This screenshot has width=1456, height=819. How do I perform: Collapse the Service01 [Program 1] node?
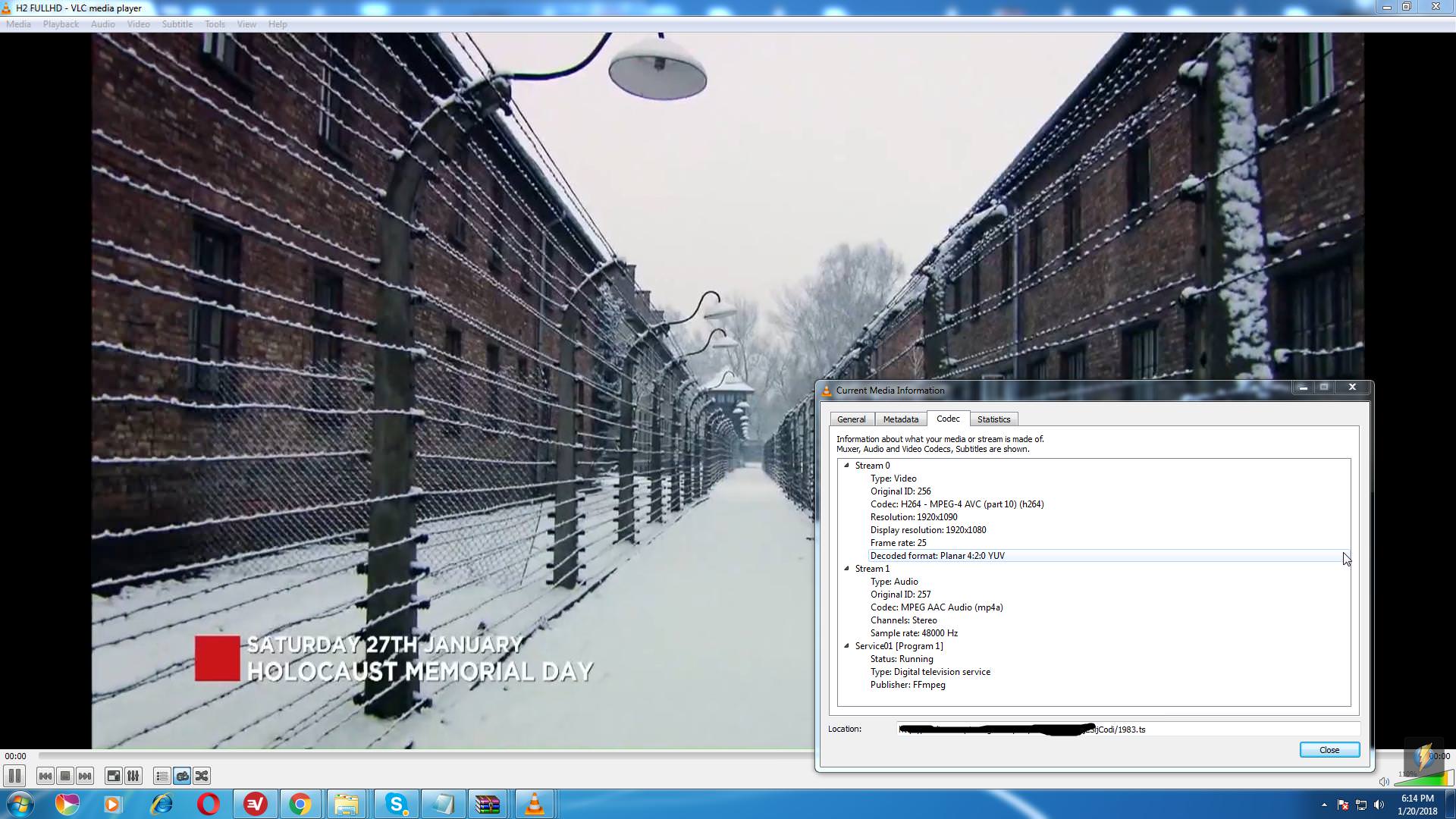click(846, 646)
